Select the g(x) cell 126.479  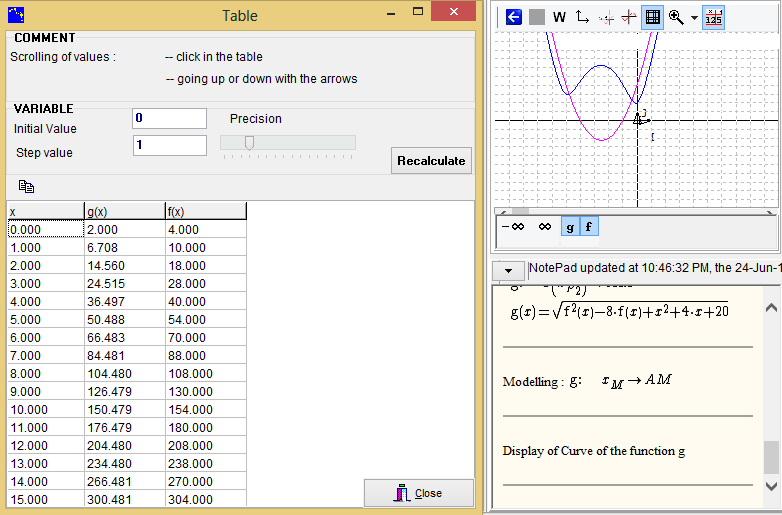click(125, 391)
